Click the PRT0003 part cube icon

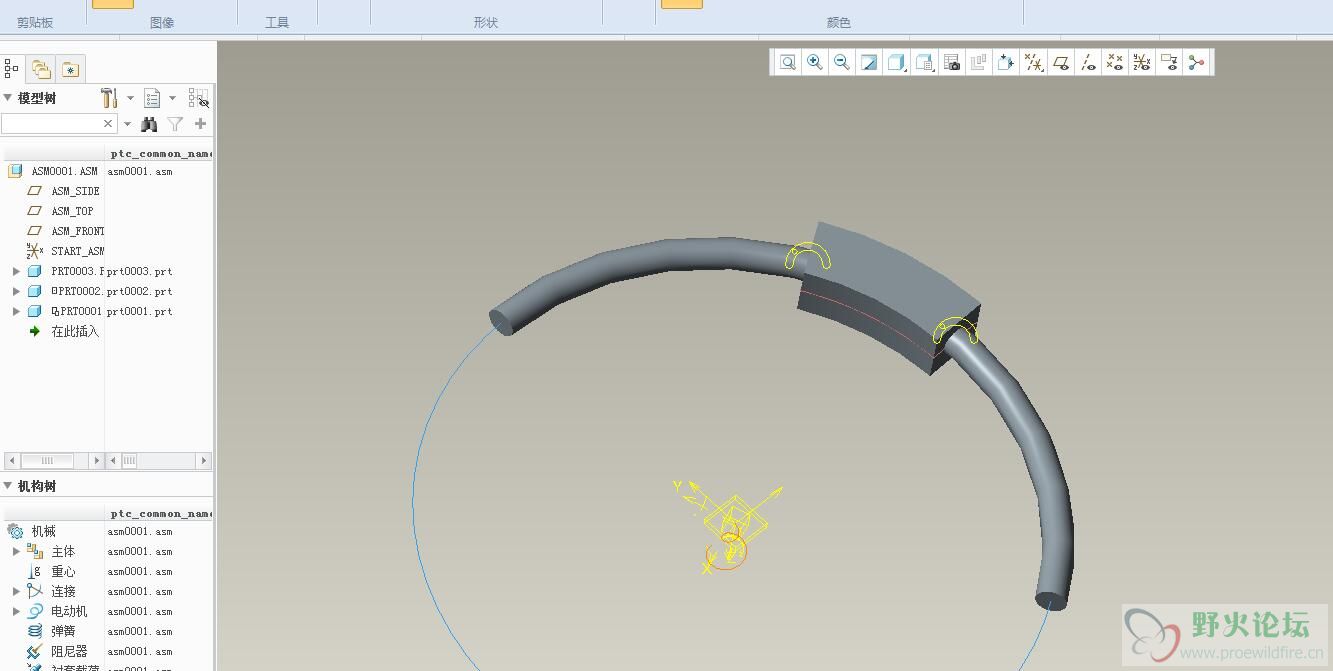[34, 271]
